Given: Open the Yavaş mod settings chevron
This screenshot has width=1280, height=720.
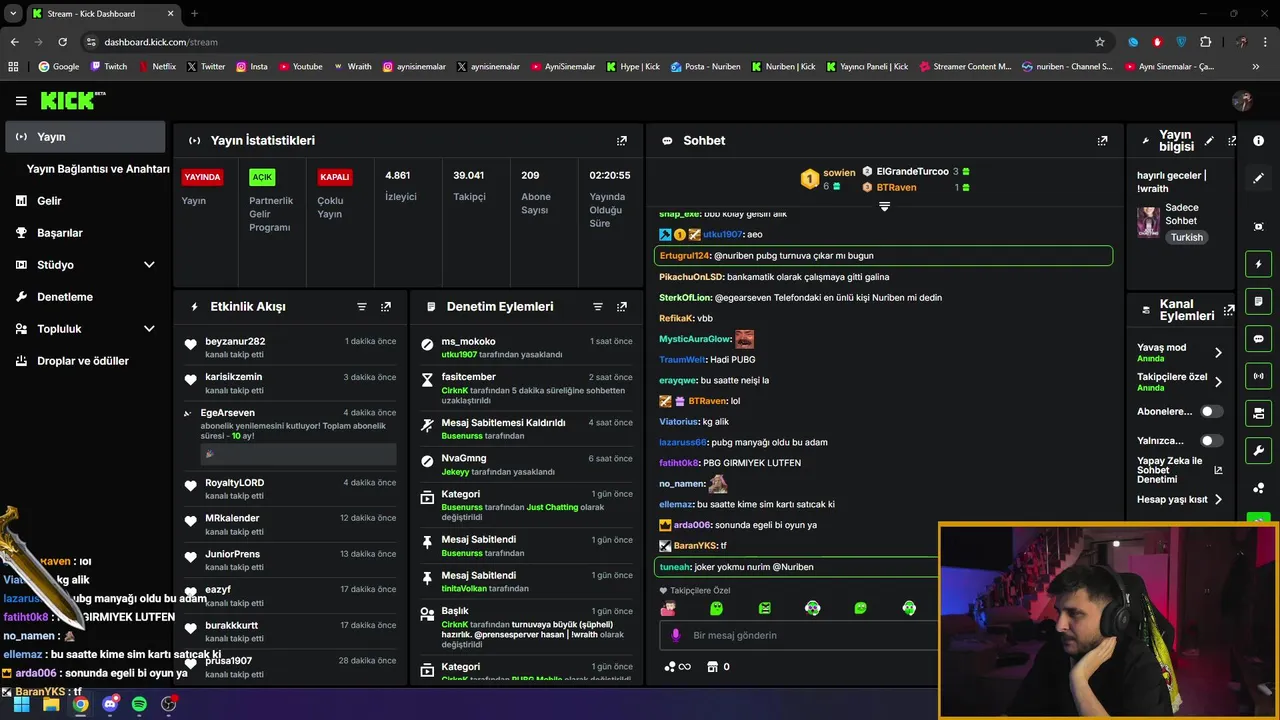Looking at the screenshot, I should (1218, 353).
